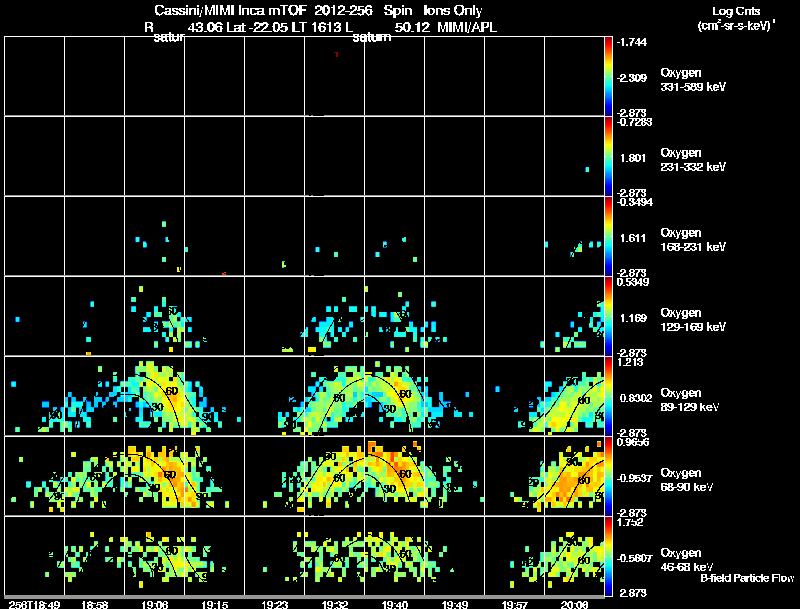800x609 pixels.
Task: Click the Oxygen 129-169 keV label
Action: tap(693, 320)
